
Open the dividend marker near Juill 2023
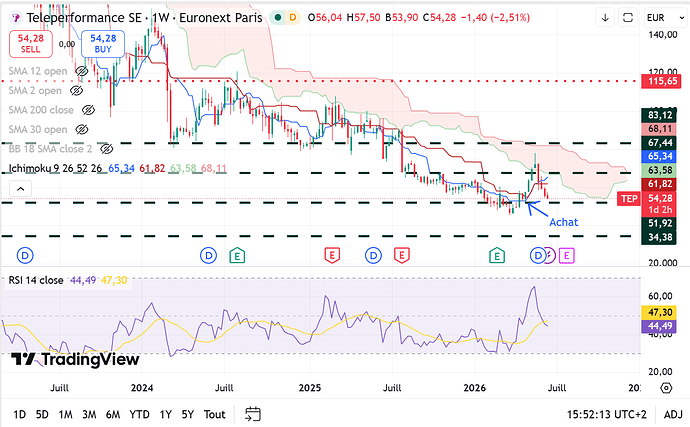25,255
